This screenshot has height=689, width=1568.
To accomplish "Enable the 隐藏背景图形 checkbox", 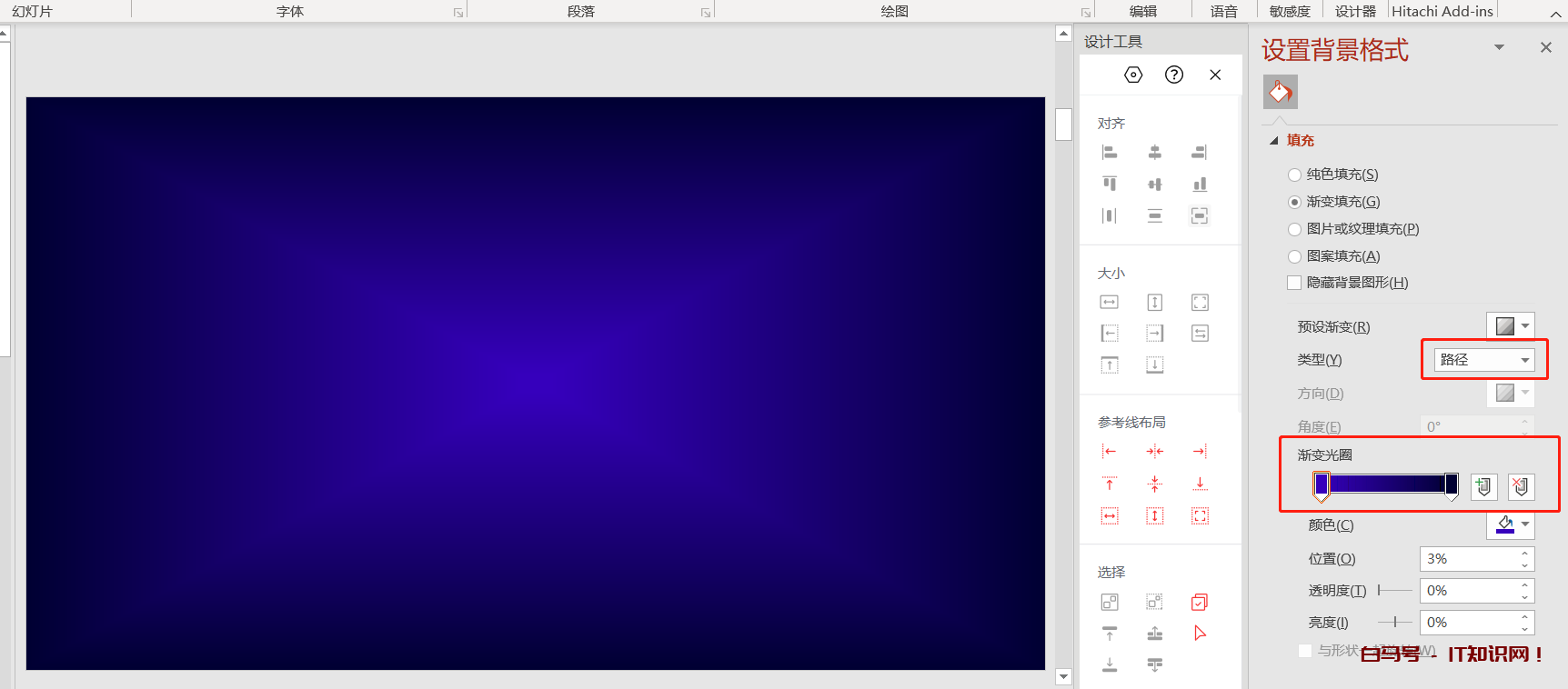I will (1295, 283).
